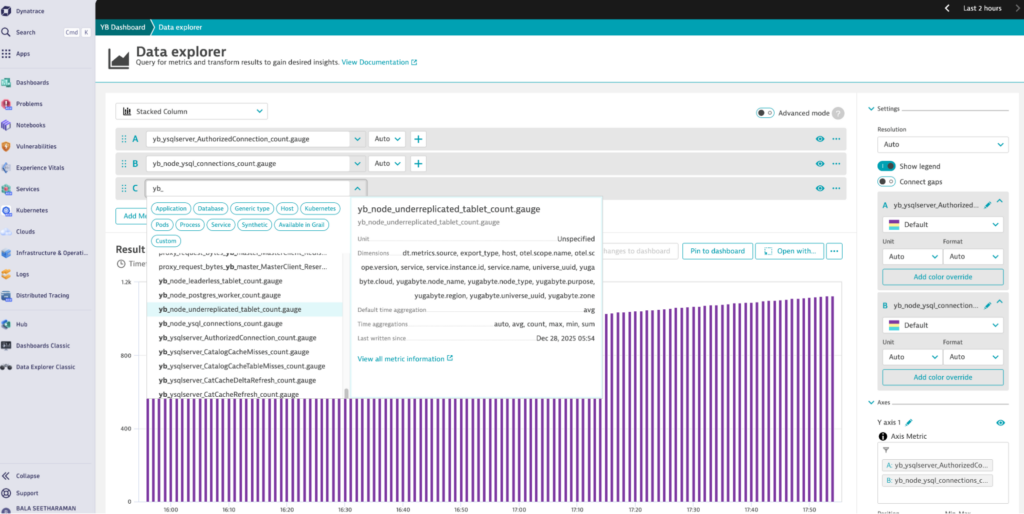
Task: Open series B Default color dropdown
Action: 942,325
